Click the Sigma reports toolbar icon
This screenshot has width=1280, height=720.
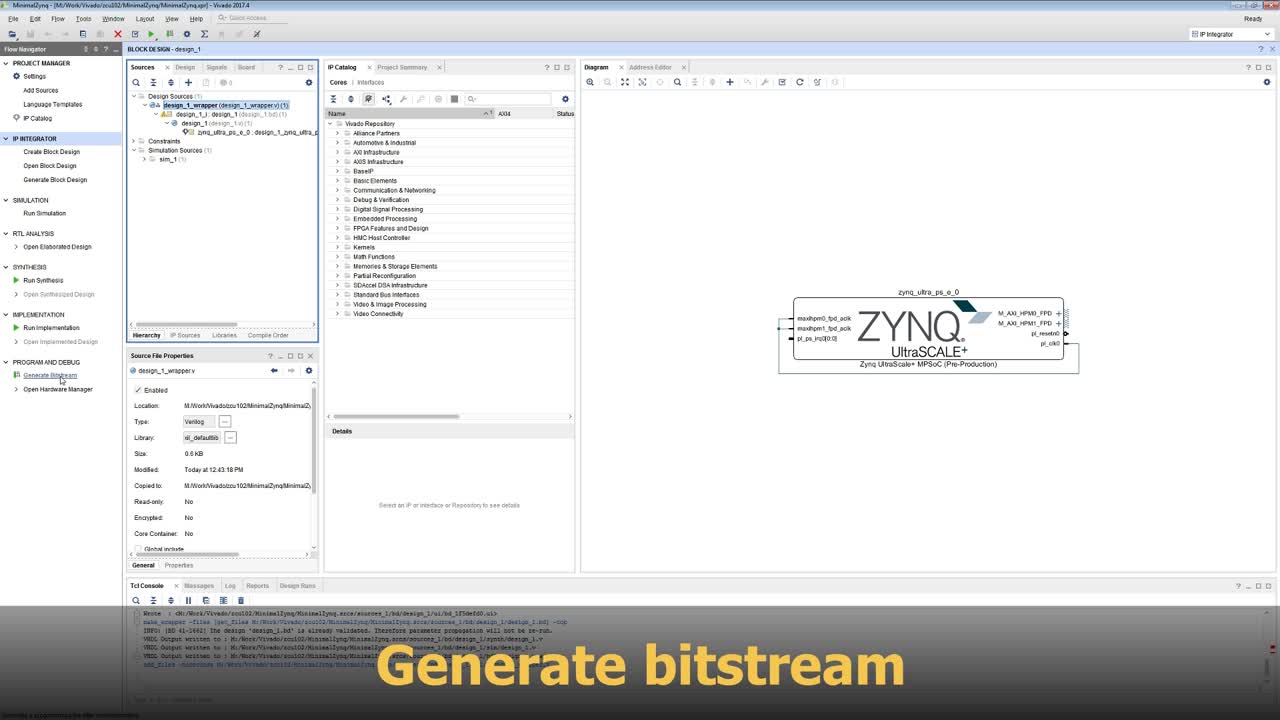point(204,34)
